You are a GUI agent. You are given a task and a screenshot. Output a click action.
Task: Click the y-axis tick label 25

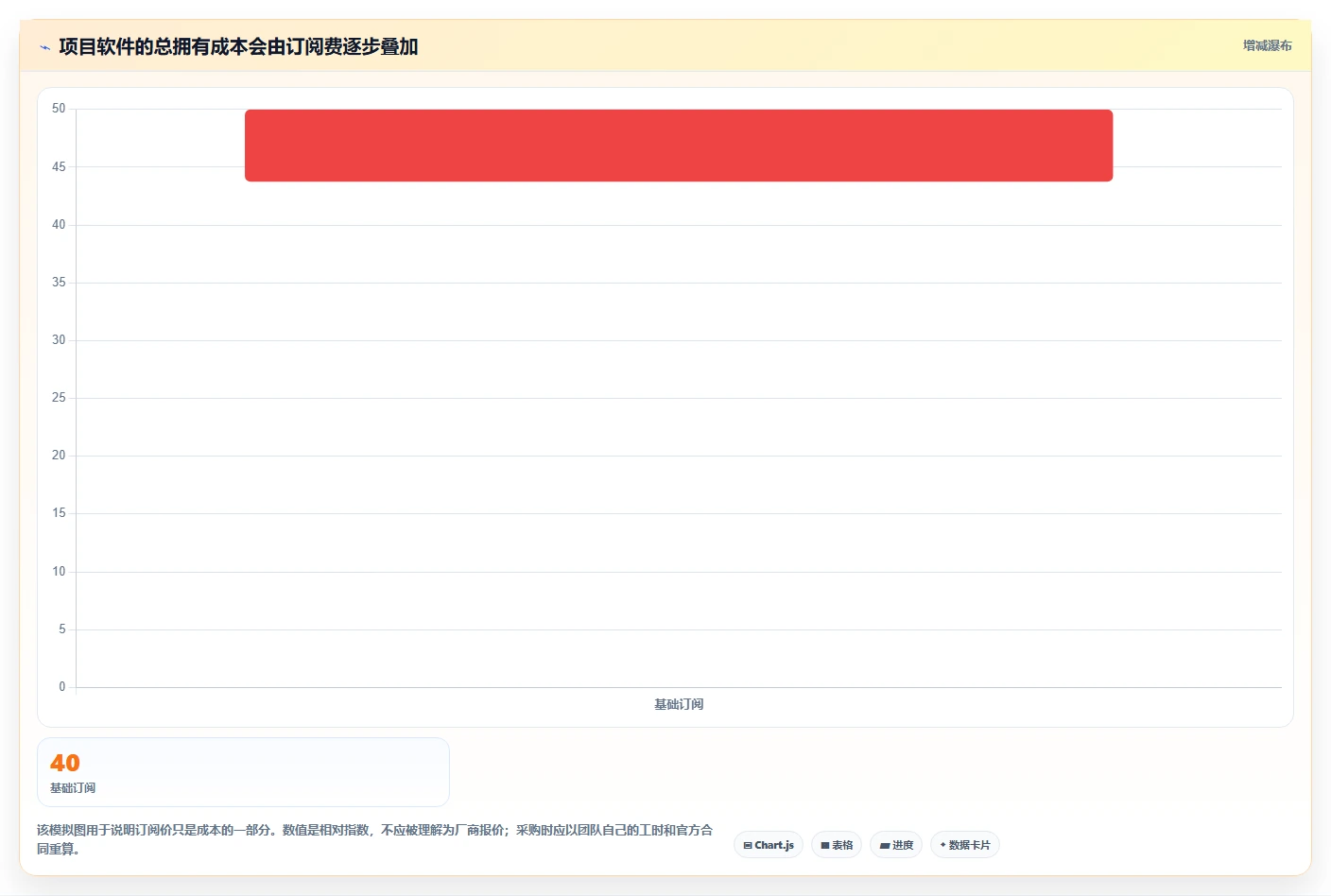pyautogui.click(x=59, y=398)
